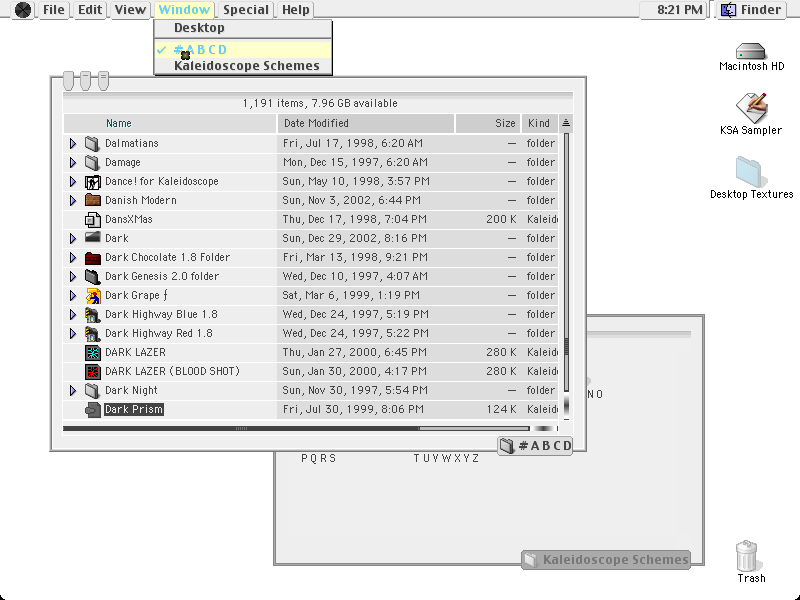Select the DARK LAZER (BLOOD SHOT) file name

172,371
